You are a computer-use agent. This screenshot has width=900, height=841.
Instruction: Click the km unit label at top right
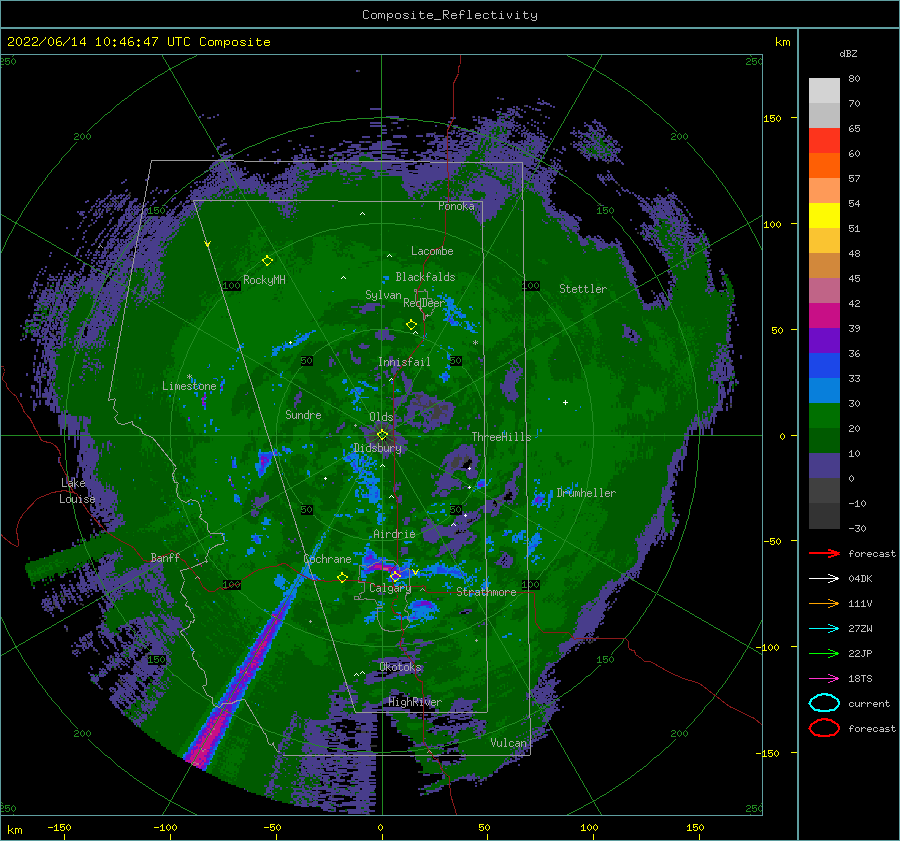(782, 42)
